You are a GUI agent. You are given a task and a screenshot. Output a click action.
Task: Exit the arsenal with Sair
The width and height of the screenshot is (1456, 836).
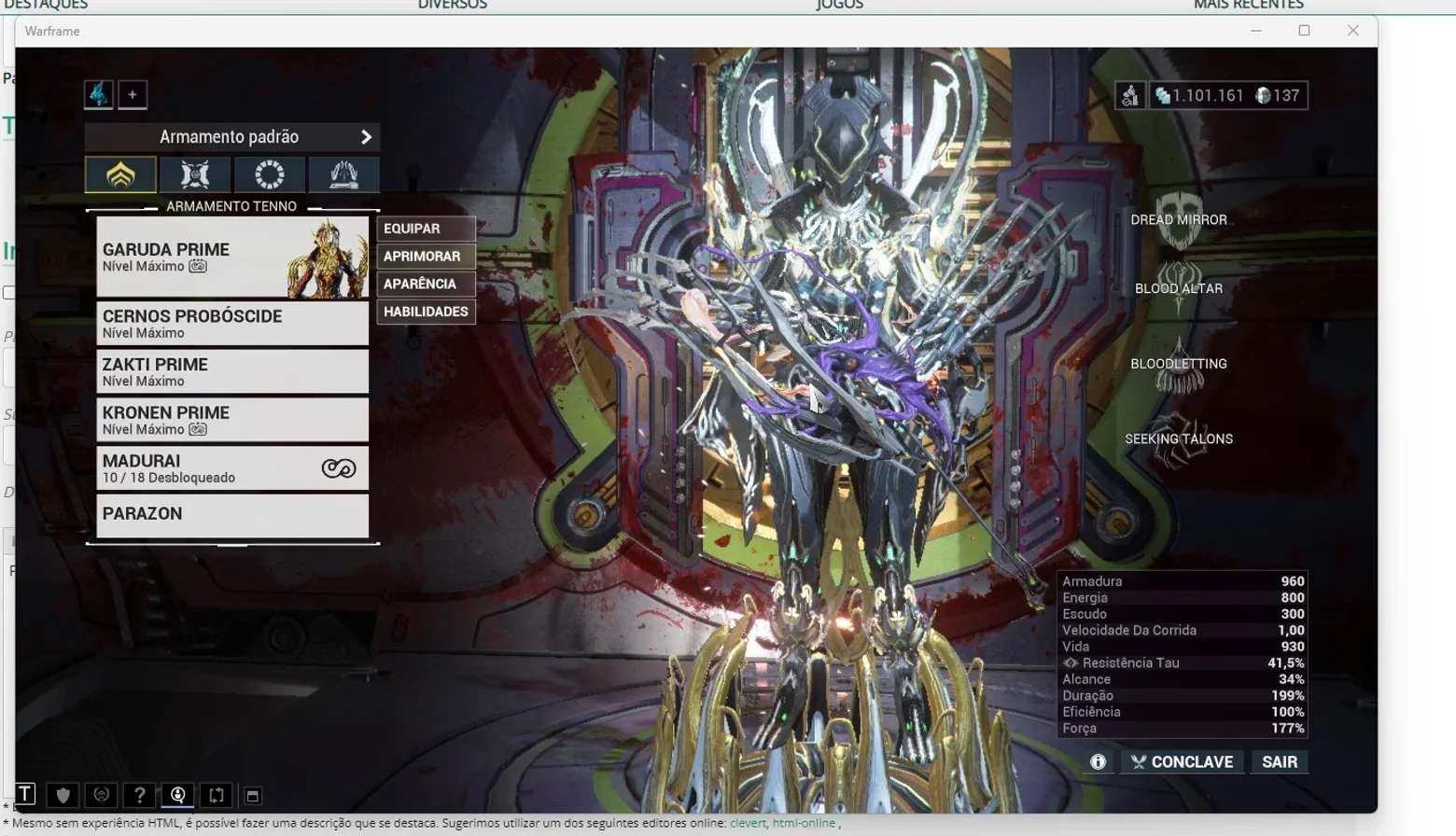point(1280,762)
